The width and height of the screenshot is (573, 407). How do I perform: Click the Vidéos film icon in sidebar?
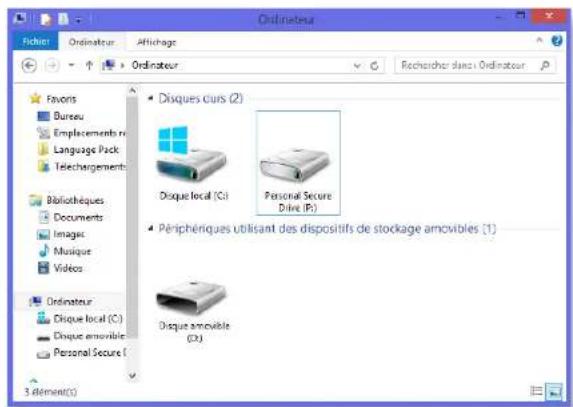point(43,268)
